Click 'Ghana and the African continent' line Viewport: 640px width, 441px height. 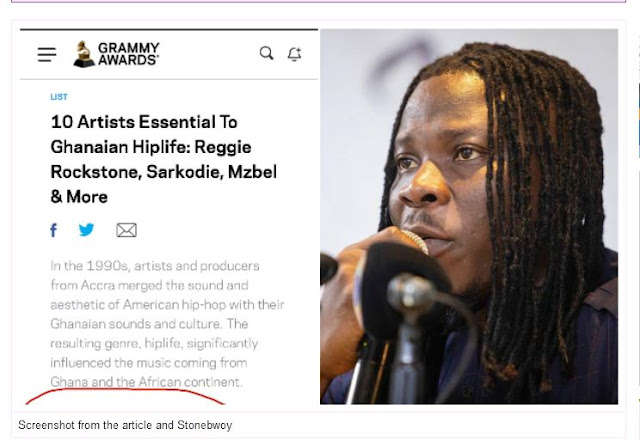[x=146, y=382]
